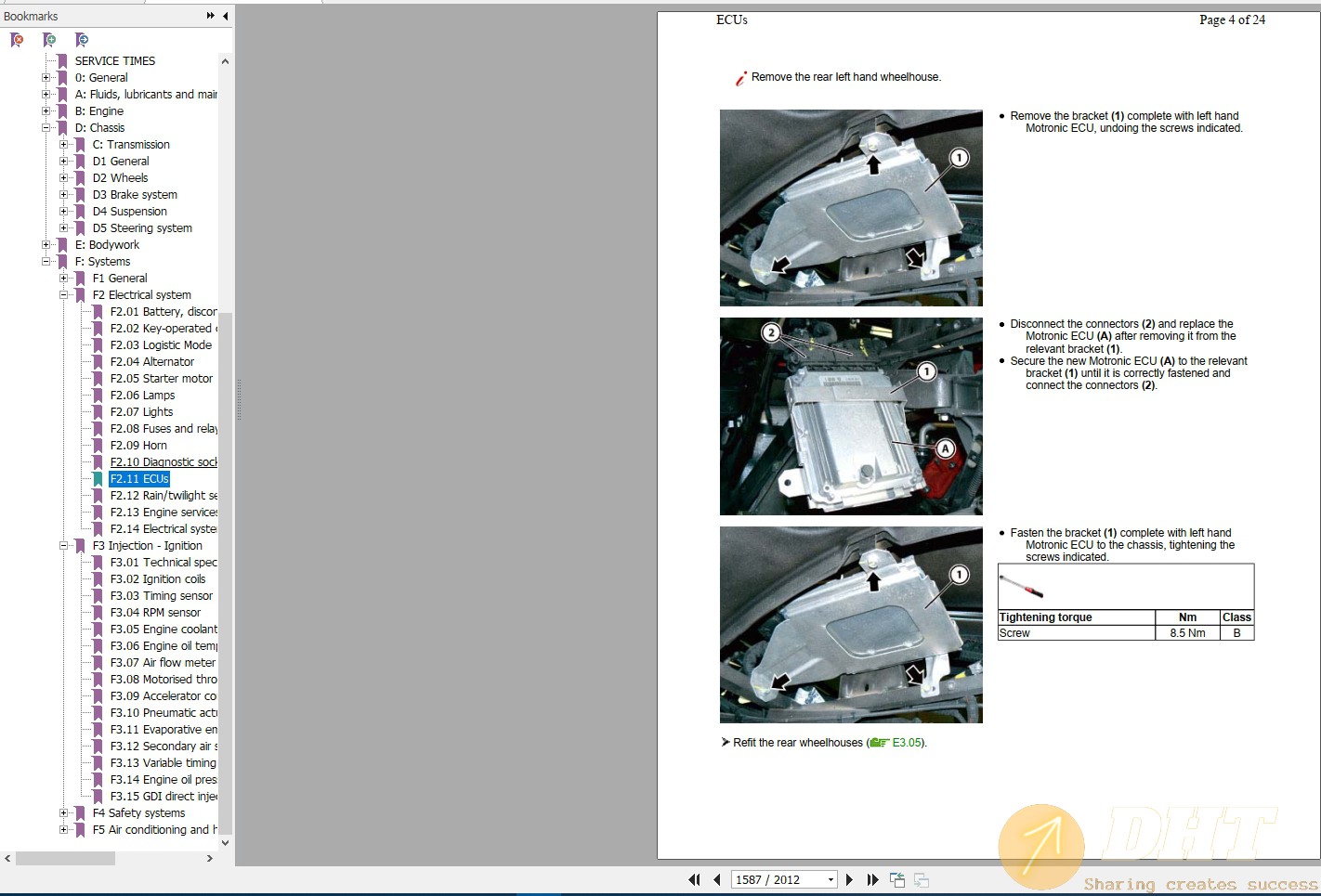The height and width of the screenshot is (896, 1321).
Task: Go to the next page
Action: pos(849,879)
